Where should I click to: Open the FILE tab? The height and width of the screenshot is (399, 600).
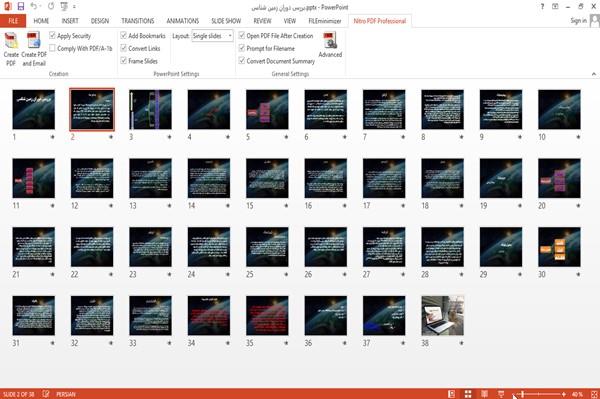13,21
